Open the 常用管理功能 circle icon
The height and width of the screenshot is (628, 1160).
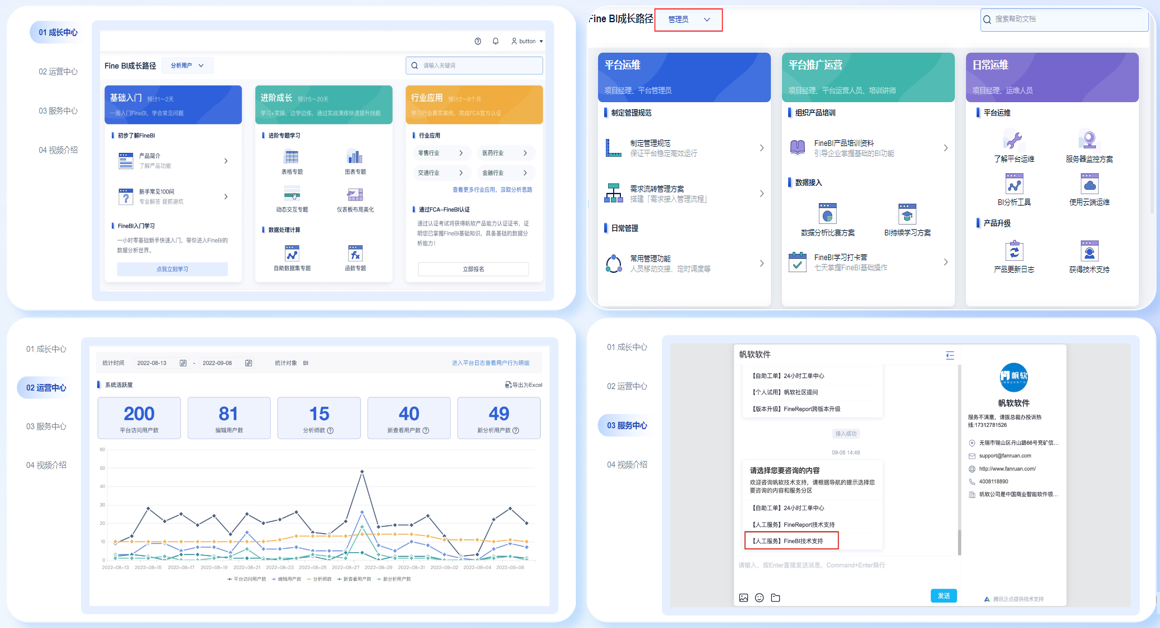(613, 263)
